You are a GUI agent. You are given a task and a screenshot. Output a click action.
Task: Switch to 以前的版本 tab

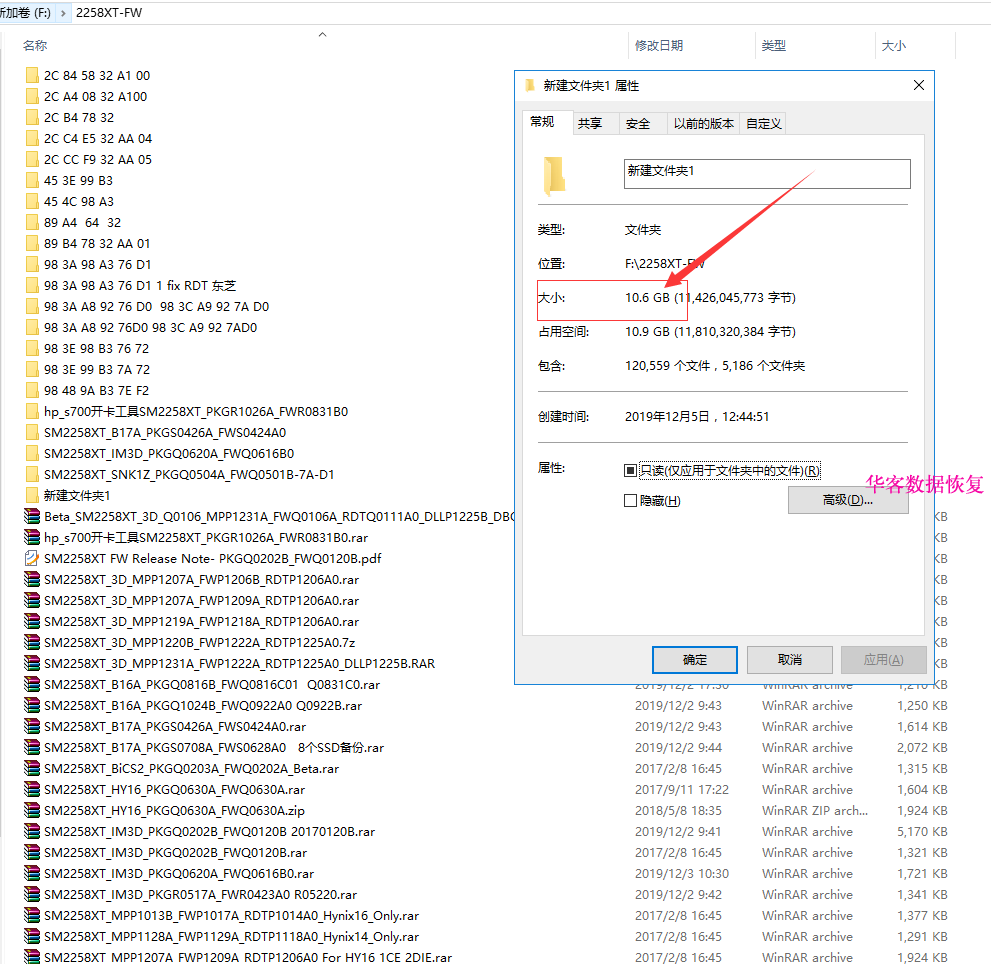pyautogui.click(x=703, y=123)
